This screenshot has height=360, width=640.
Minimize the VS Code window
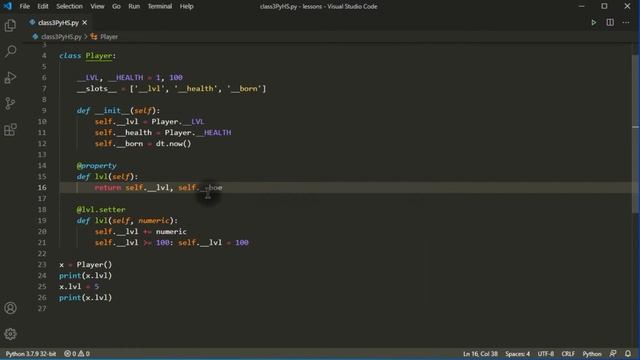tap(582, 6)
